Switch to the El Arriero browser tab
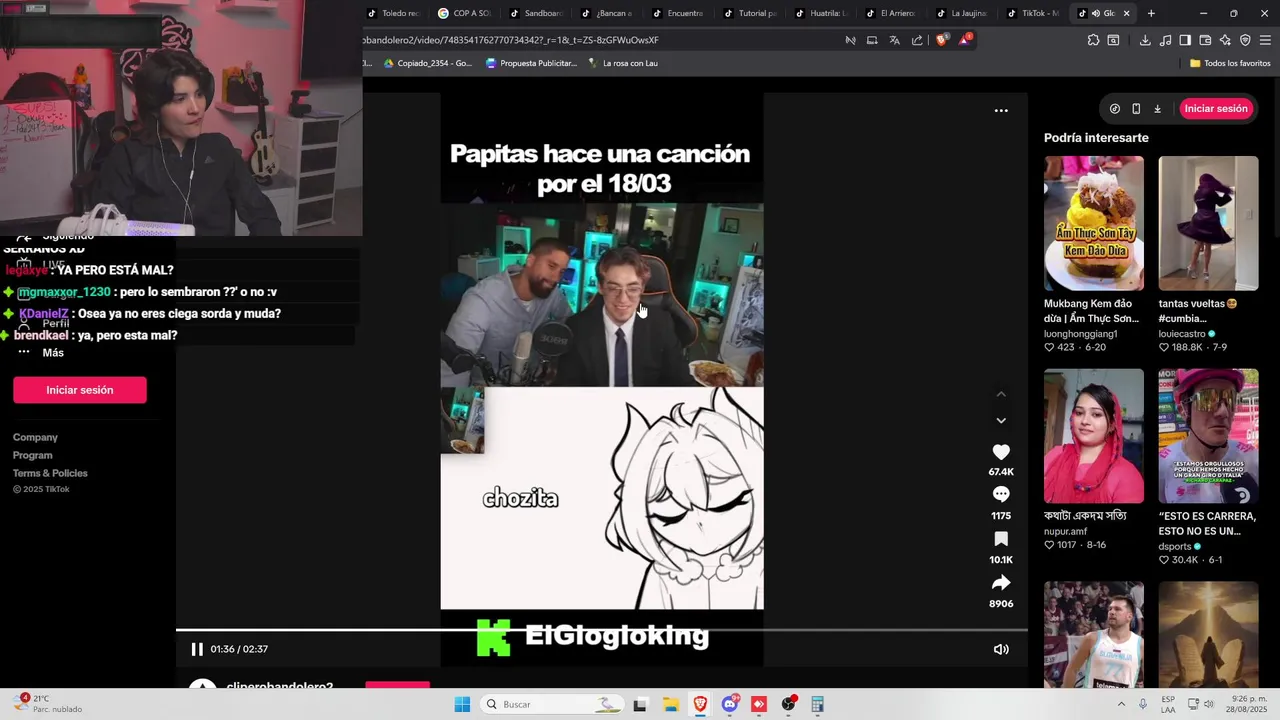 click(892, 13)
